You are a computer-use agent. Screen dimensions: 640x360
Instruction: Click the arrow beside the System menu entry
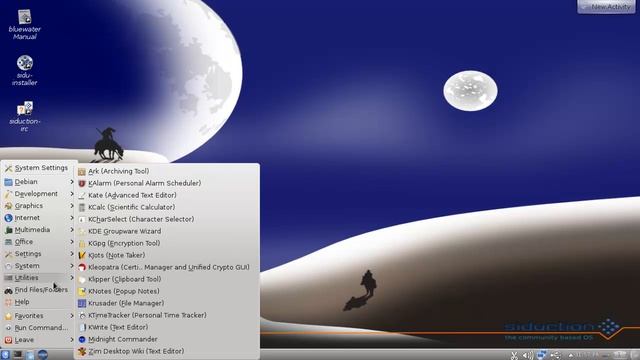tap(72, 266)
